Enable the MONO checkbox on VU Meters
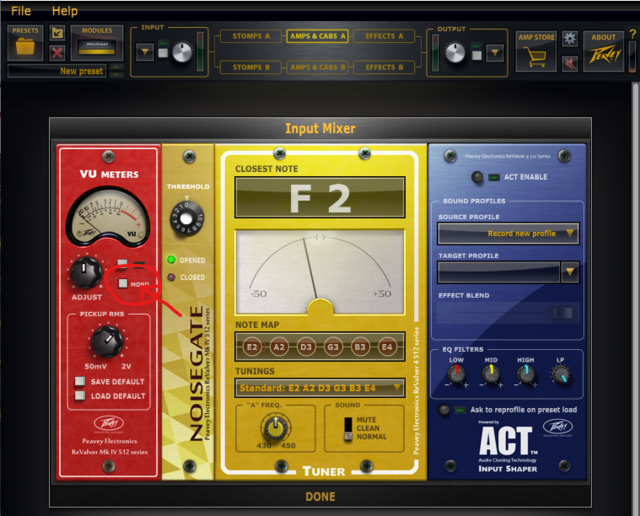 click(123, 283)
